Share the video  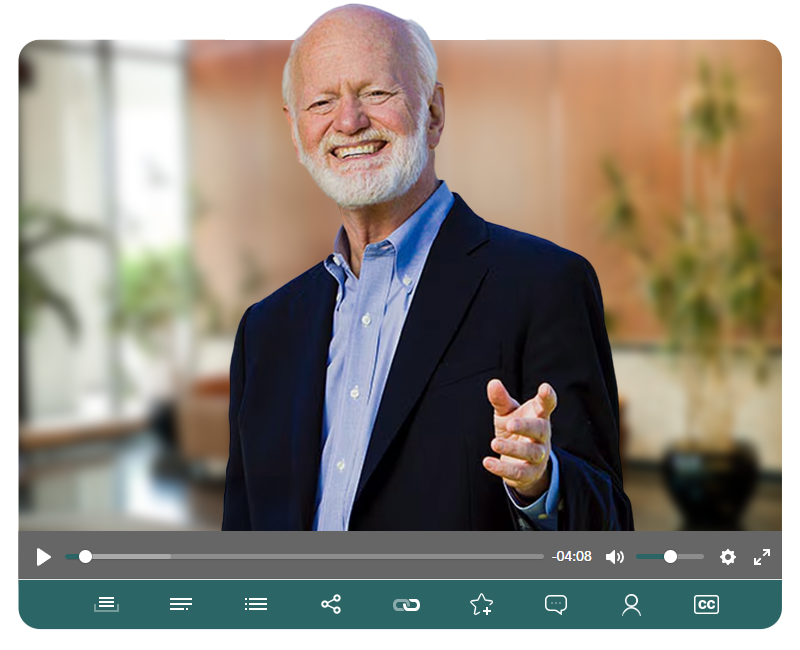tap(331, 604)
